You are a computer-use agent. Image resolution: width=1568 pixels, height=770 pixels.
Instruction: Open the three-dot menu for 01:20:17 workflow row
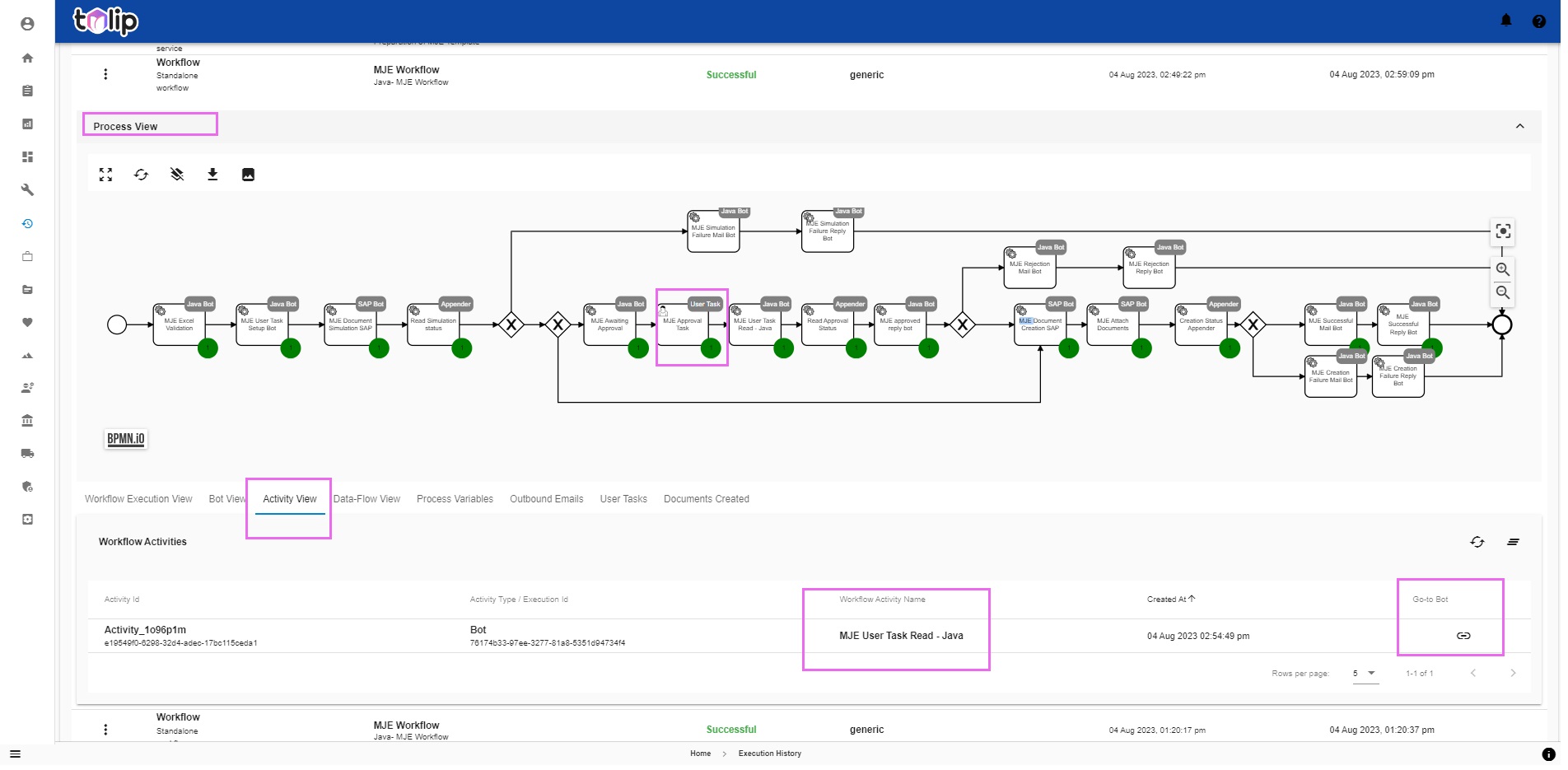105,730
